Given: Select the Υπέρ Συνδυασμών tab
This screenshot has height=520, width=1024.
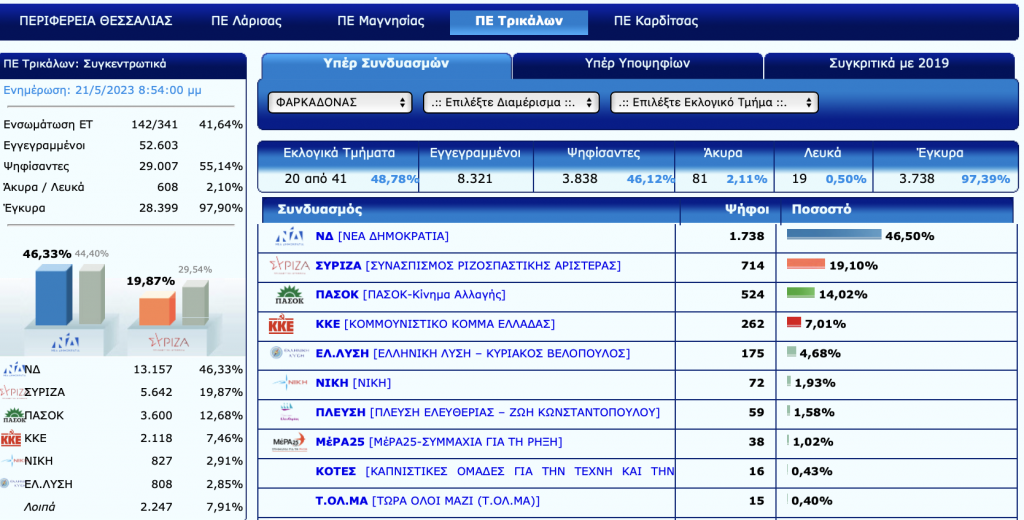Looking at the screenshot, I should click(x=386, y=64).
